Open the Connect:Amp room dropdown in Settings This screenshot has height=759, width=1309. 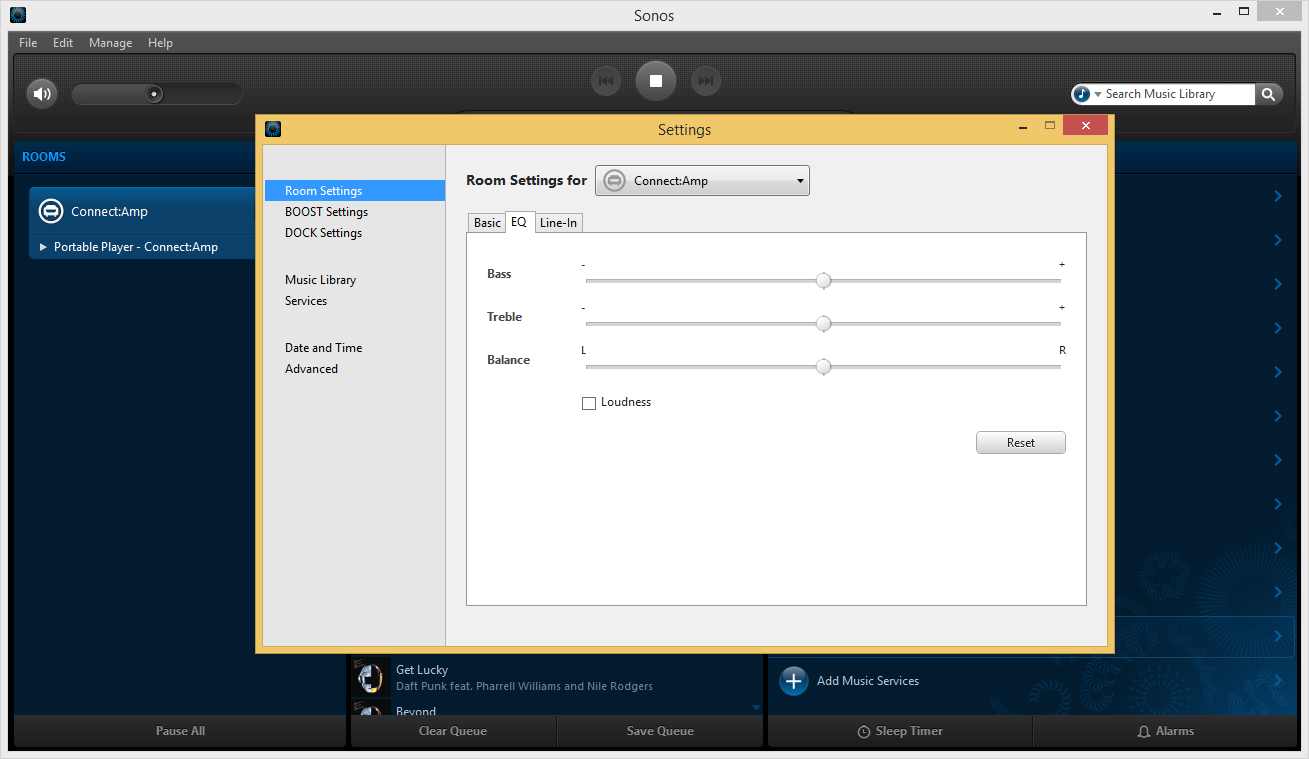click(702, 181)
